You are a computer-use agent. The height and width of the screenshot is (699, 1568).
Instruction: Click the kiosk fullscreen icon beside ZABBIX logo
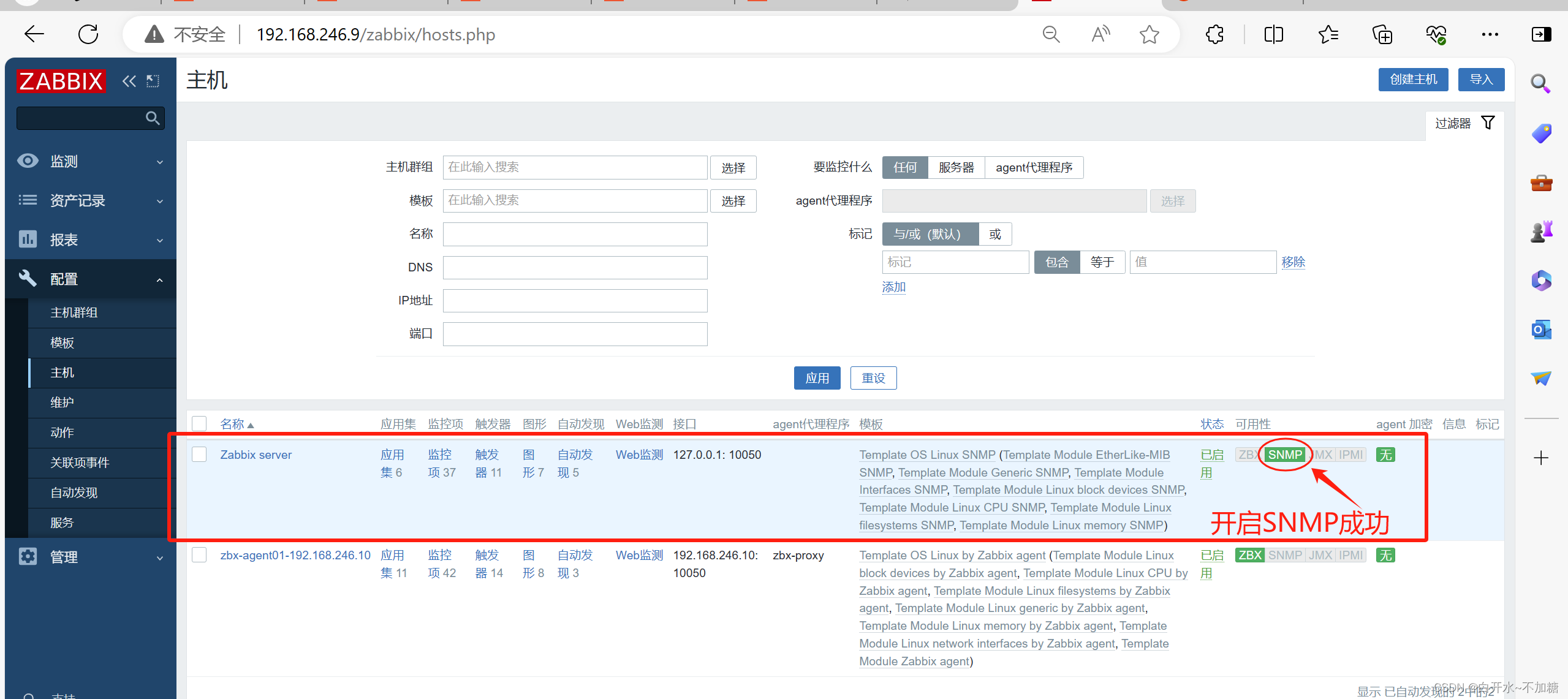point(153,80)
